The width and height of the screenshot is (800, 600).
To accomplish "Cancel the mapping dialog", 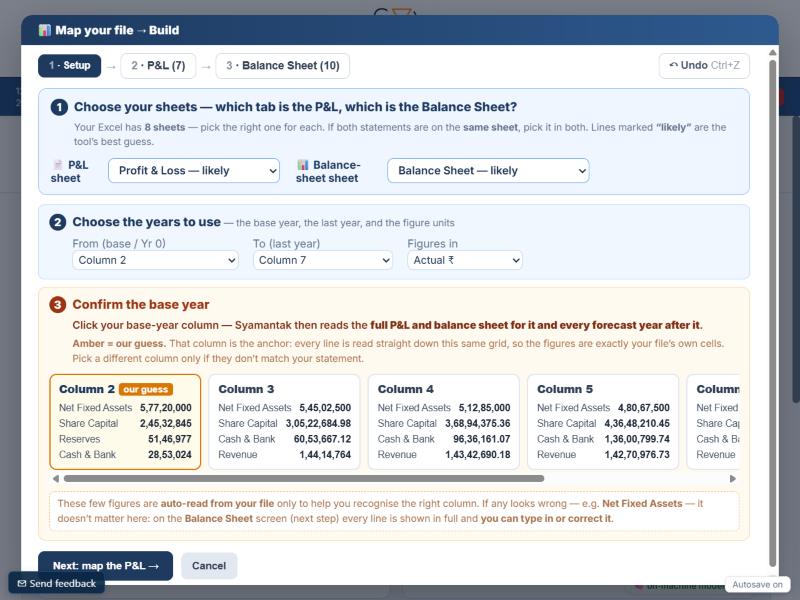I will pos(209,565).
